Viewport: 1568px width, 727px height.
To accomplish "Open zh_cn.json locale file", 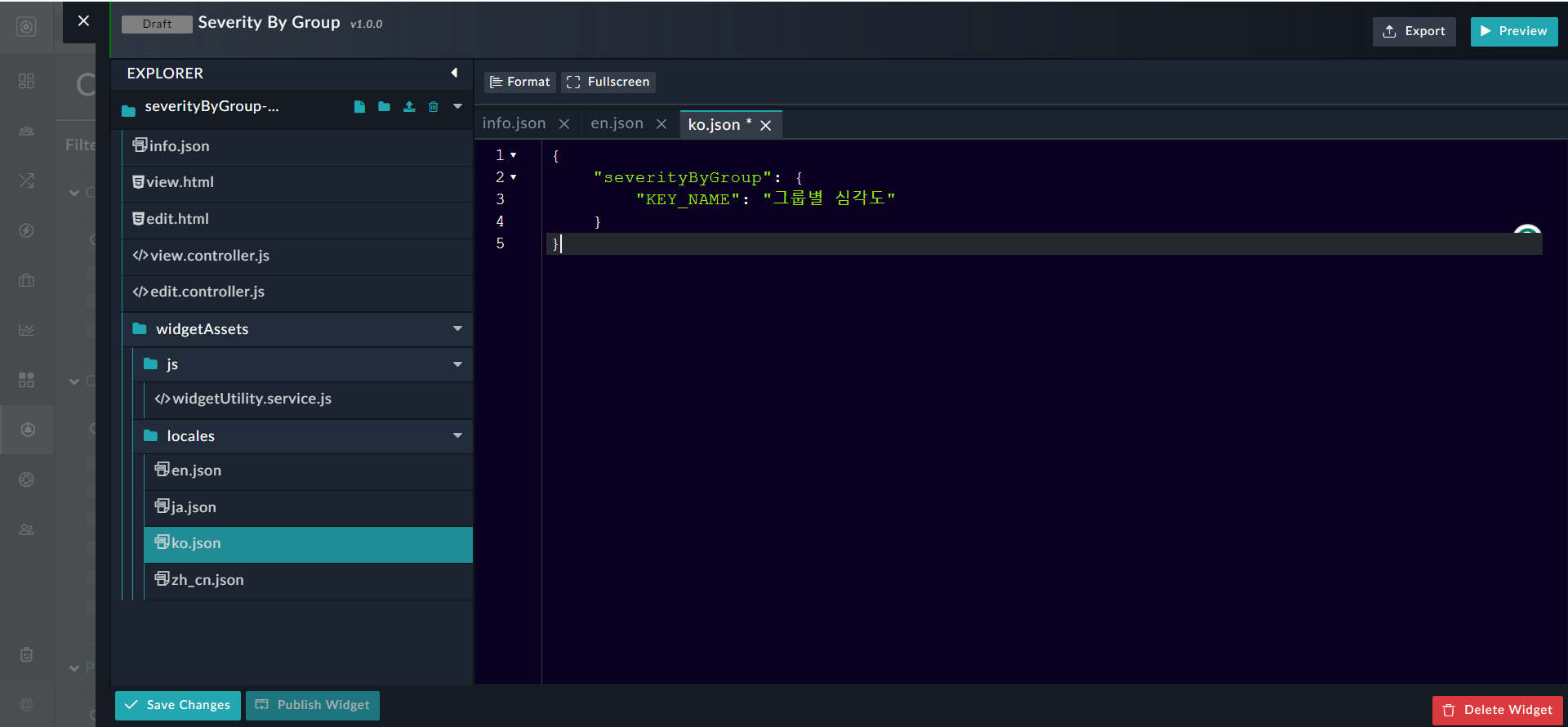I will [309, 580].
